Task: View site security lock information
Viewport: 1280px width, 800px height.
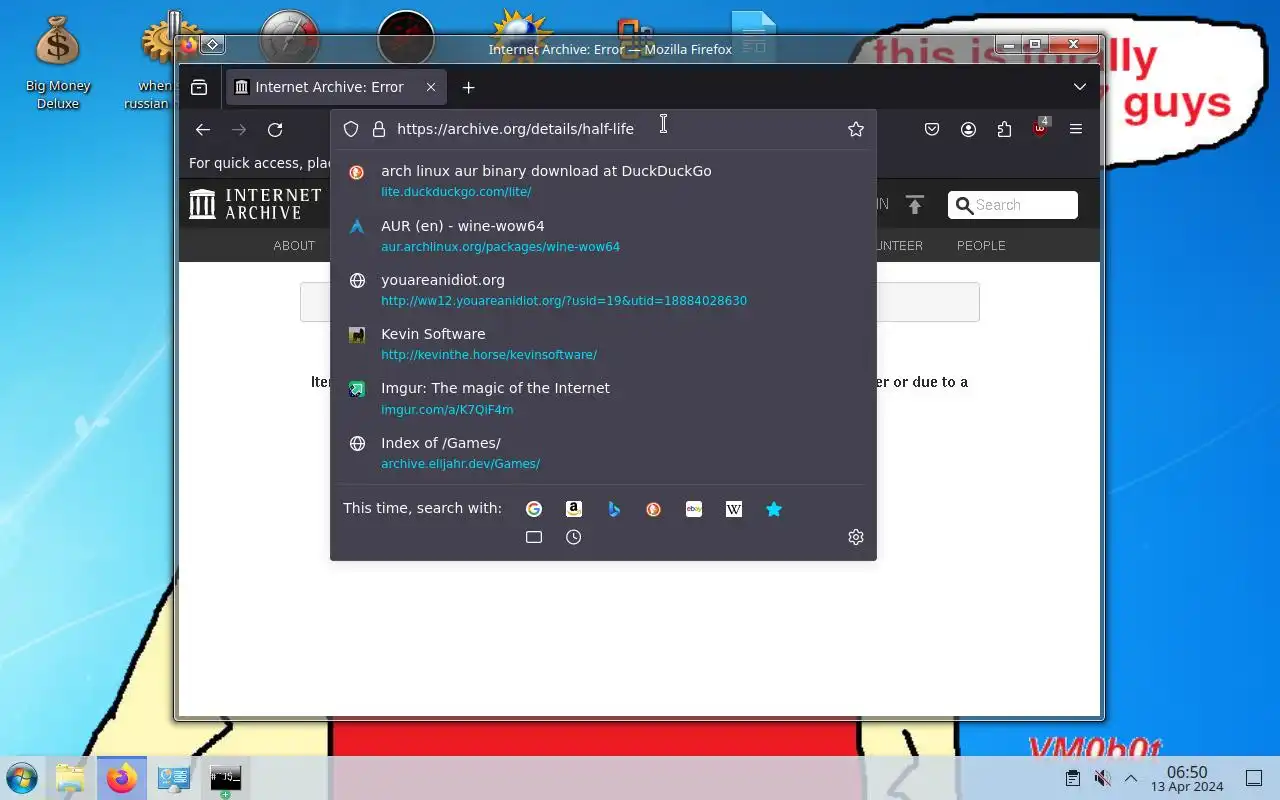Action: [x=379, y=129]
